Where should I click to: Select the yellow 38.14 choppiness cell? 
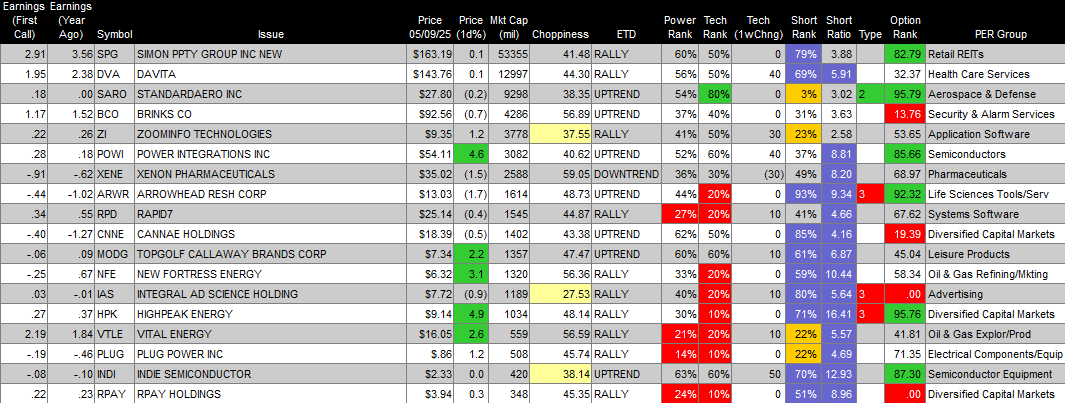coord(561,374)
